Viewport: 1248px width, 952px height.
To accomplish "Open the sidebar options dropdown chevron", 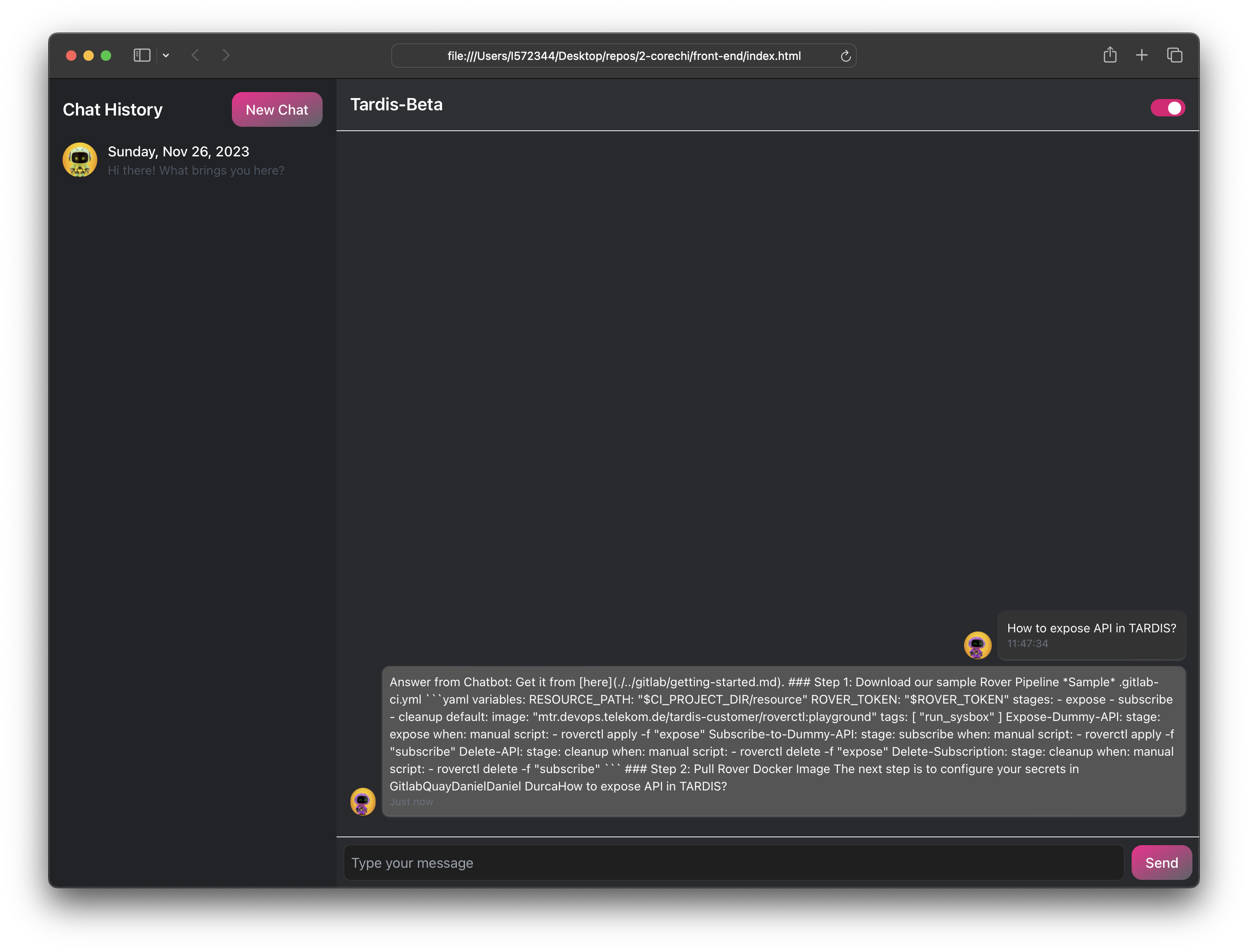I will 166,56.
